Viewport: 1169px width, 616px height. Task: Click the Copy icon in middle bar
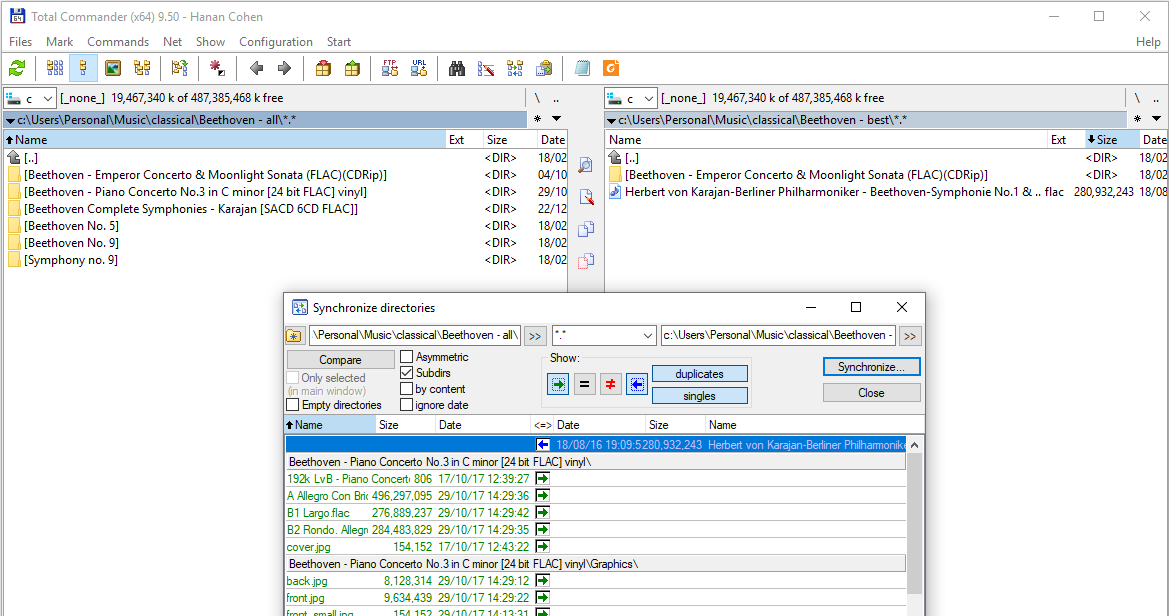point(586,229)
